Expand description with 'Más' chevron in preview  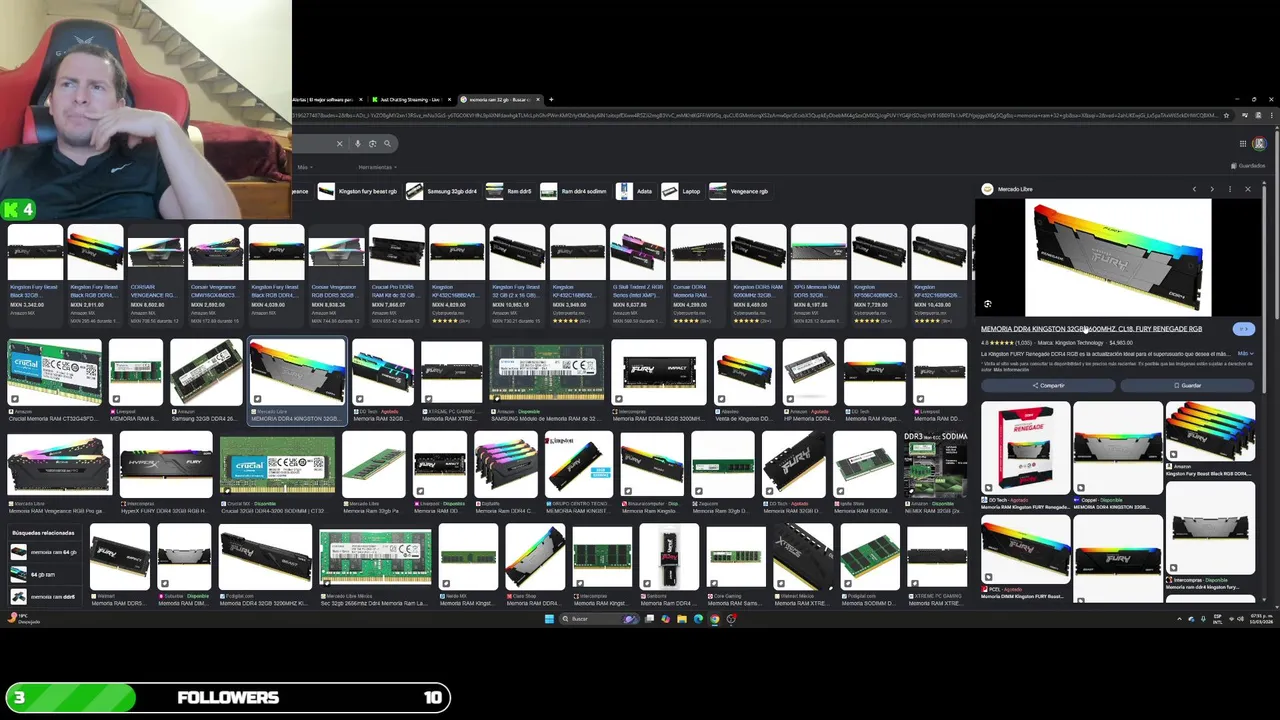click(x=1245, y=354)
